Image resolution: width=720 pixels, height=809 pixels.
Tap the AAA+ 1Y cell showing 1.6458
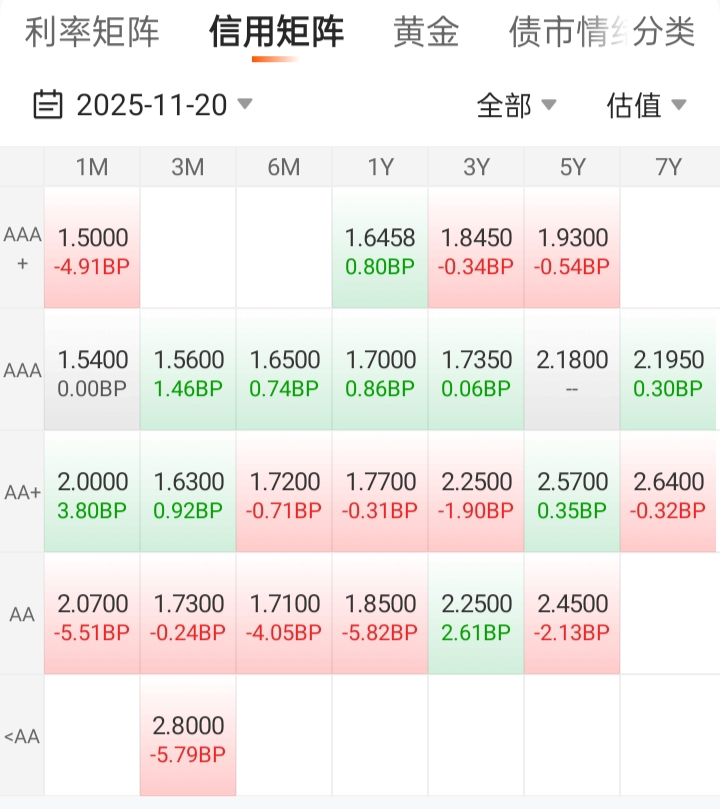pyautogui.click(x=380, y=250)
